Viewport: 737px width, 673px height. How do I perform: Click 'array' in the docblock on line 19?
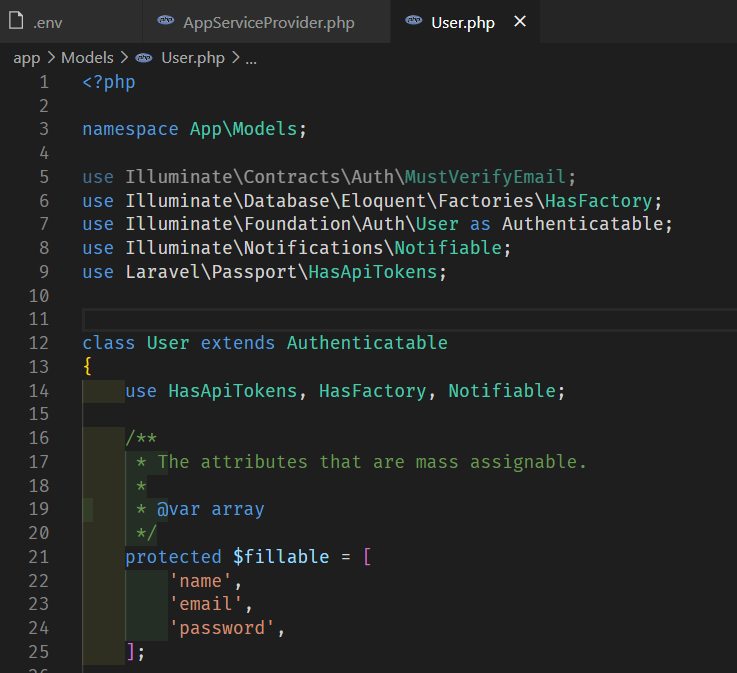(238, 509)
